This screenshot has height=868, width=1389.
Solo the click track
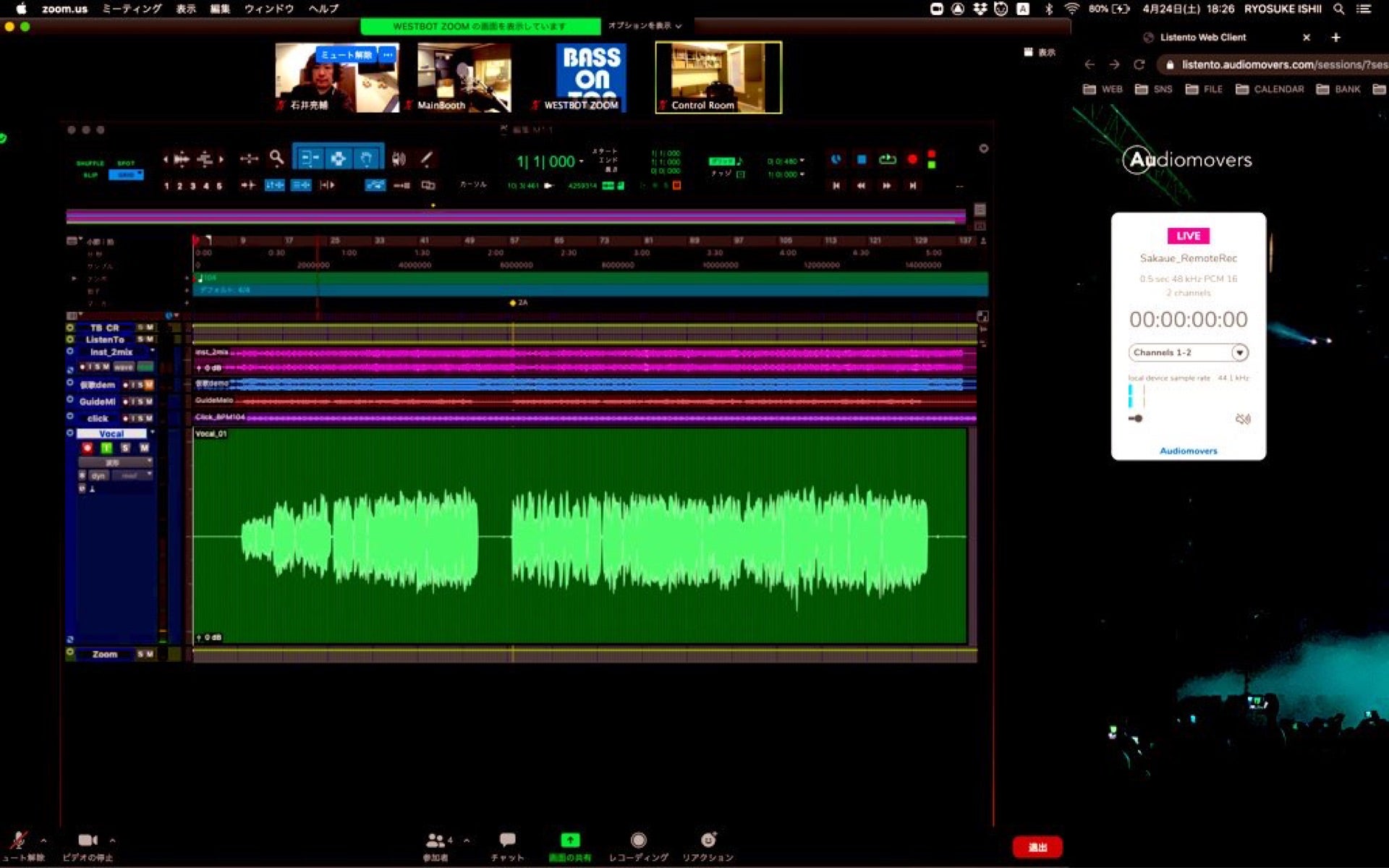click(141, 418)
